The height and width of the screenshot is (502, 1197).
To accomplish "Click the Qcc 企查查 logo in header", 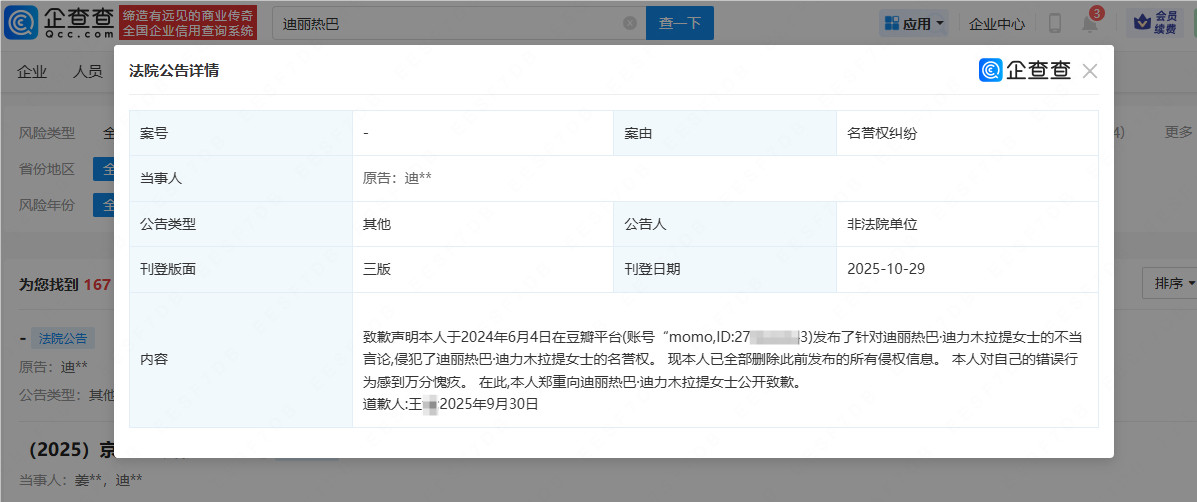I will (60, 23).
